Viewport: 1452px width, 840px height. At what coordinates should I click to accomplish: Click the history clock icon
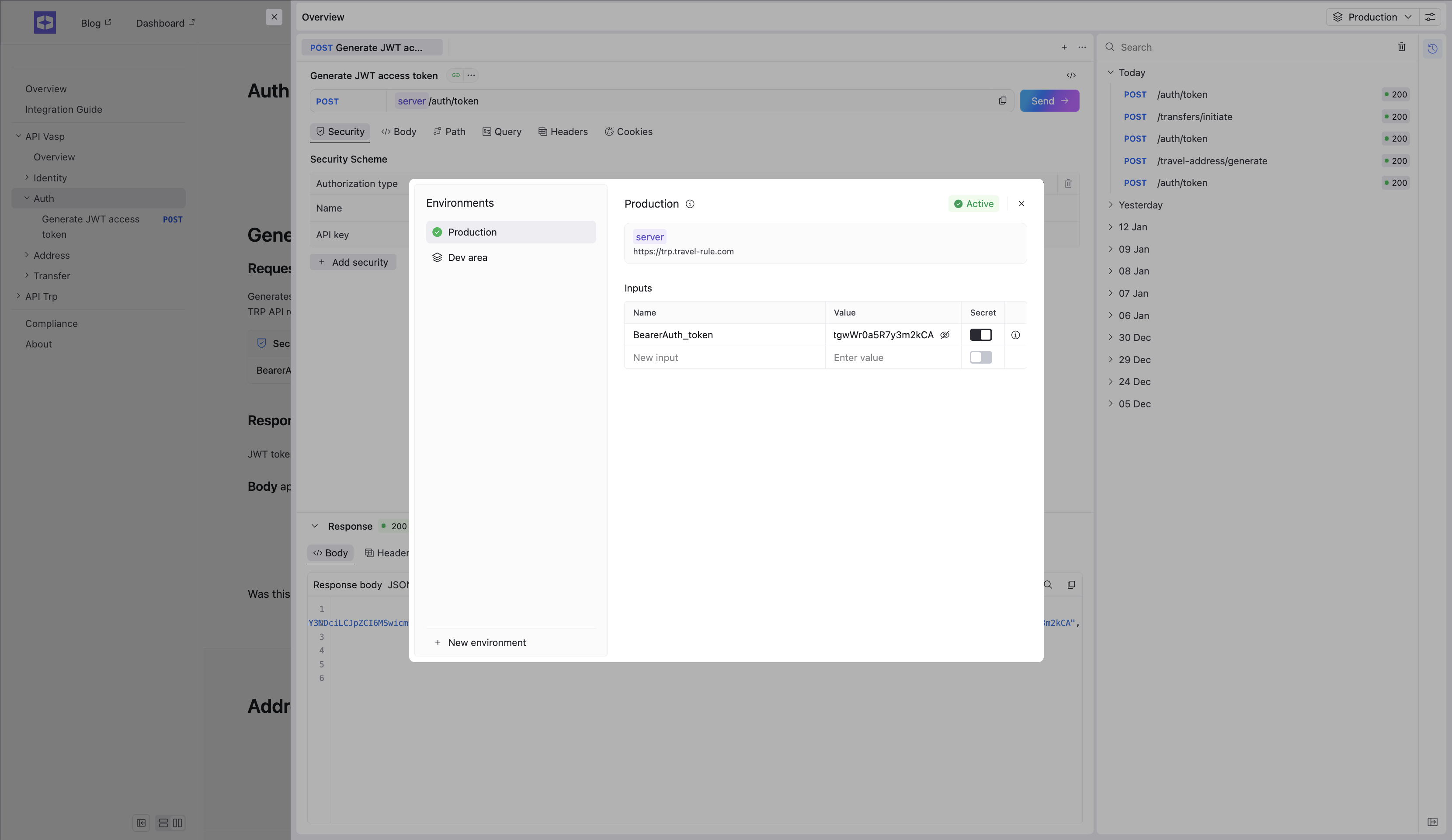[x=1432, y=49]
